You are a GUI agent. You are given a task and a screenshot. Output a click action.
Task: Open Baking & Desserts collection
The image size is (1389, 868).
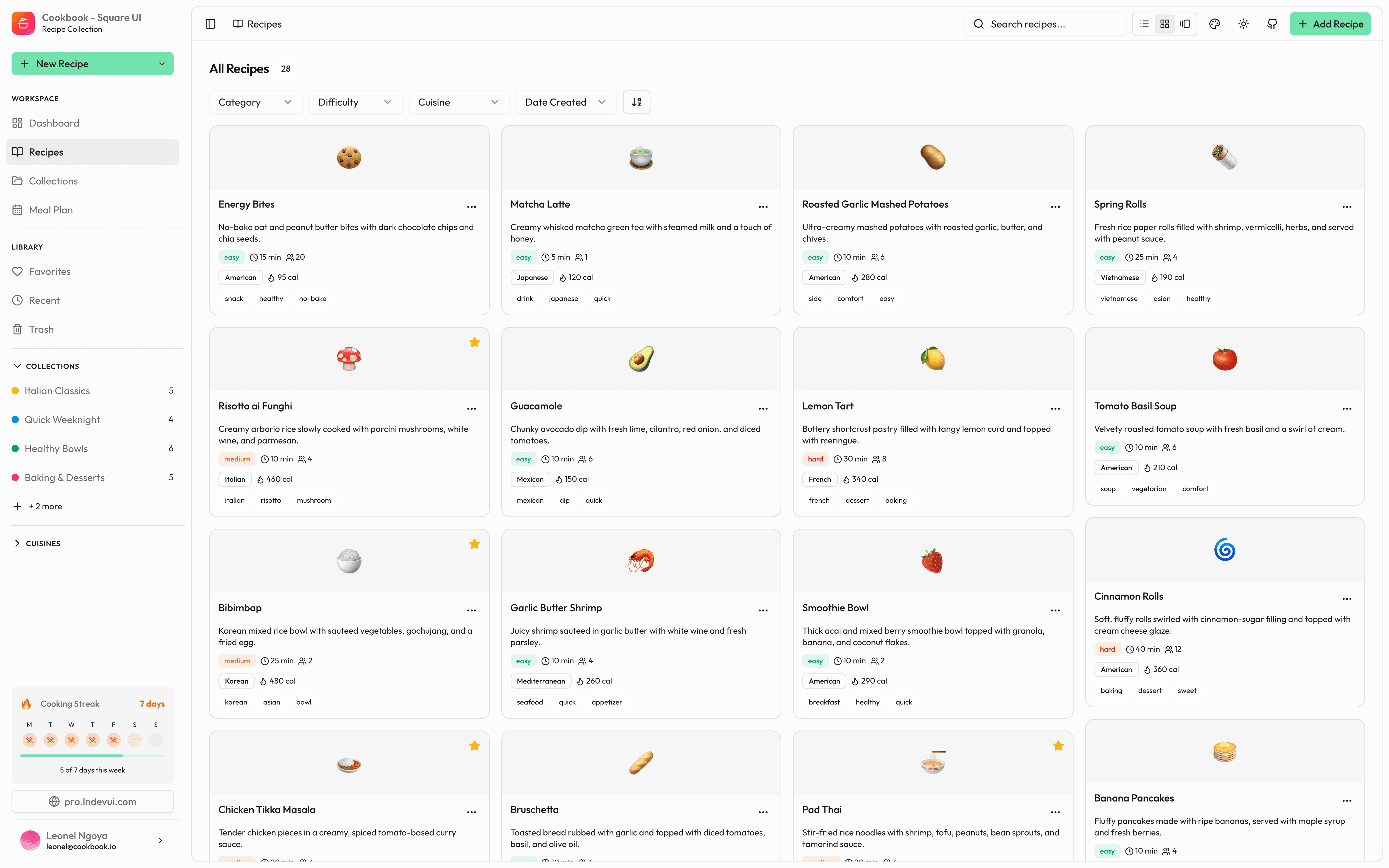point(93,478)
